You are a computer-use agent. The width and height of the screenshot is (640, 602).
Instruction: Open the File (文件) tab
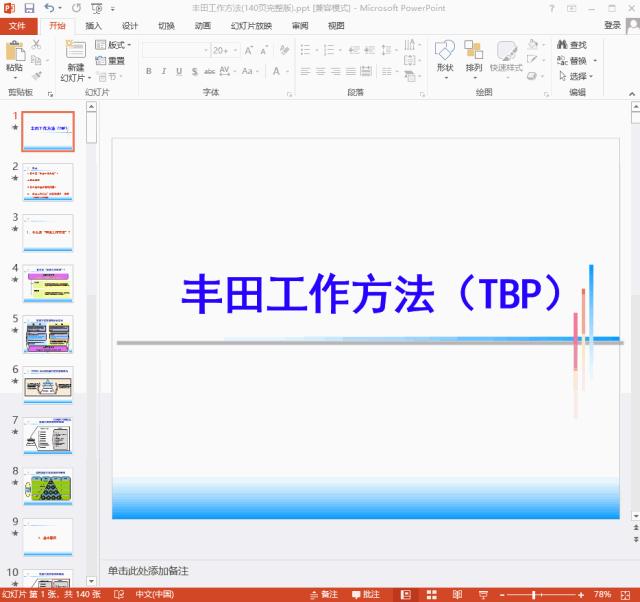18,26
